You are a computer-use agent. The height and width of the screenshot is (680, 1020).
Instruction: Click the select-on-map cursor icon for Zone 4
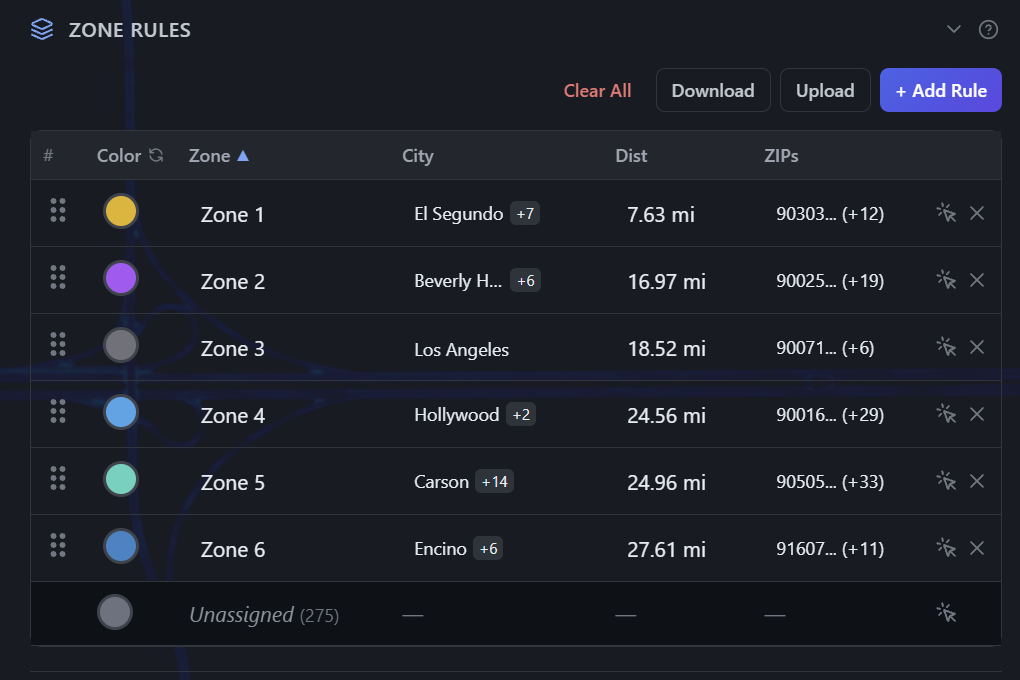coord(946,414)
